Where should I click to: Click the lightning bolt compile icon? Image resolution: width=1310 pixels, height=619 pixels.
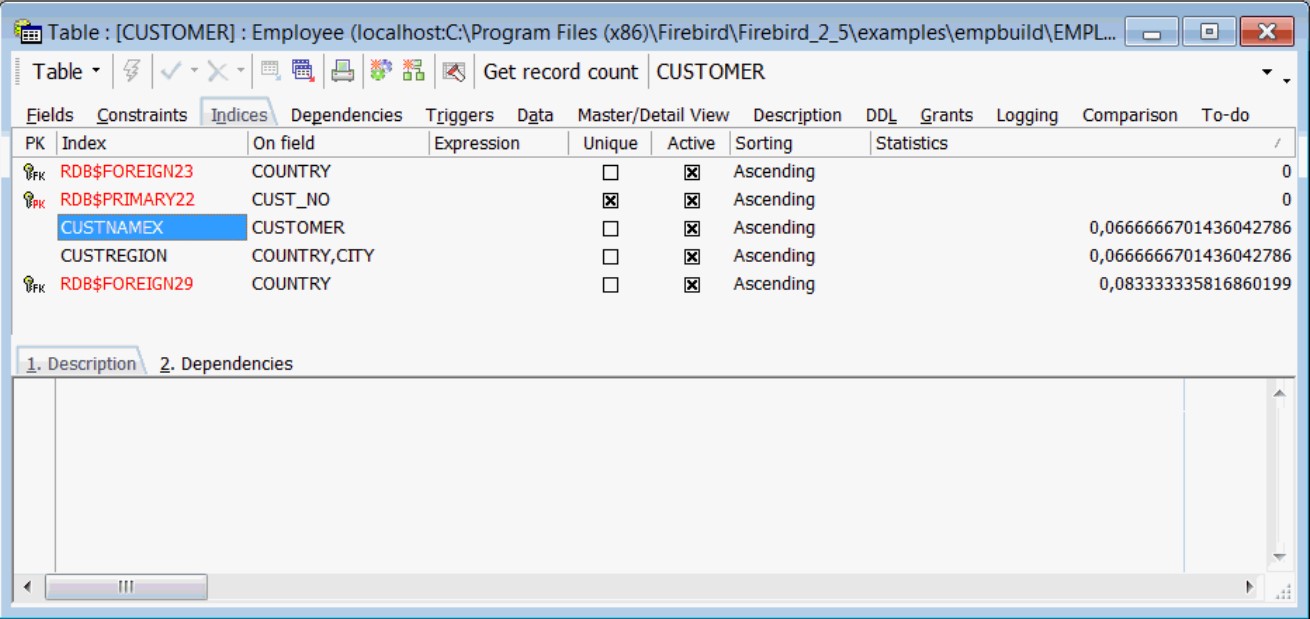[131, 72]
